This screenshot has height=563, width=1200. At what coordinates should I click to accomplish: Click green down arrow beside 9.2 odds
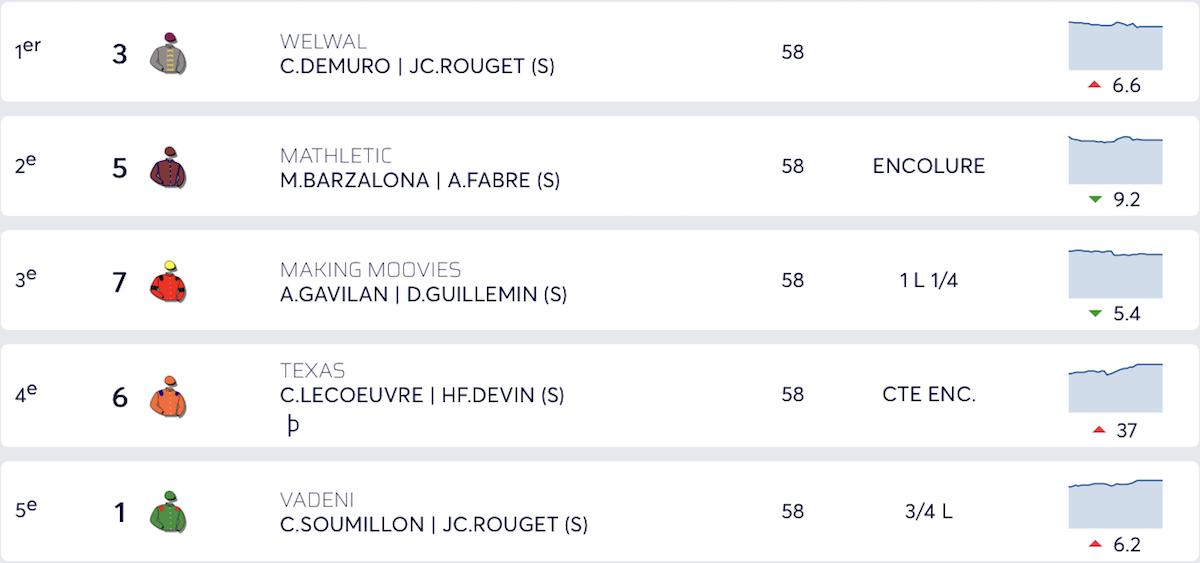[x=1094, y=200]
